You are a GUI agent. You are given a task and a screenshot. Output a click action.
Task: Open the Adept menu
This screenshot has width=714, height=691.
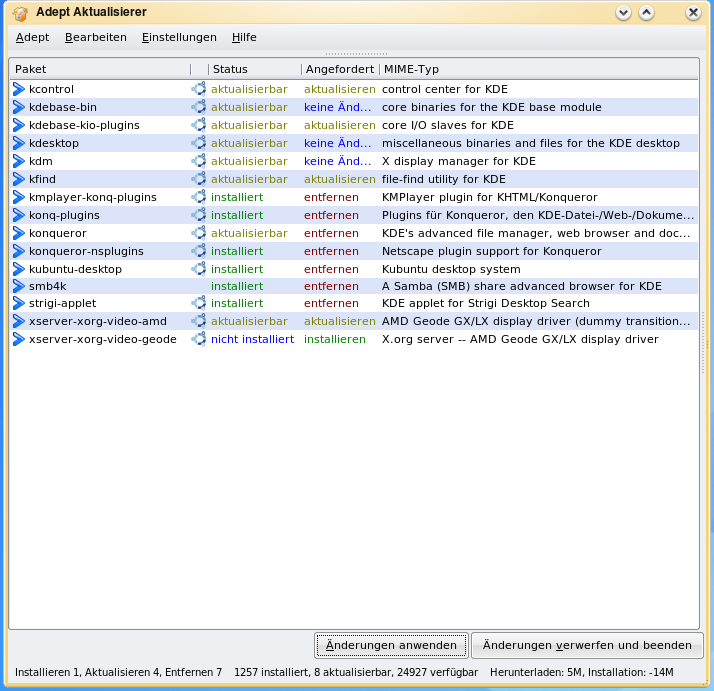click(32, 37)
